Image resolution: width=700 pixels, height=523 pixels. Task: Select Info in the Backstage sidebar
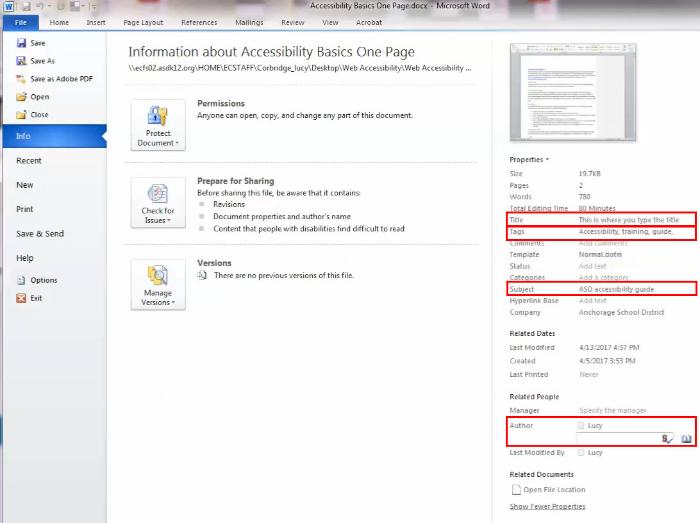(54, 136)
